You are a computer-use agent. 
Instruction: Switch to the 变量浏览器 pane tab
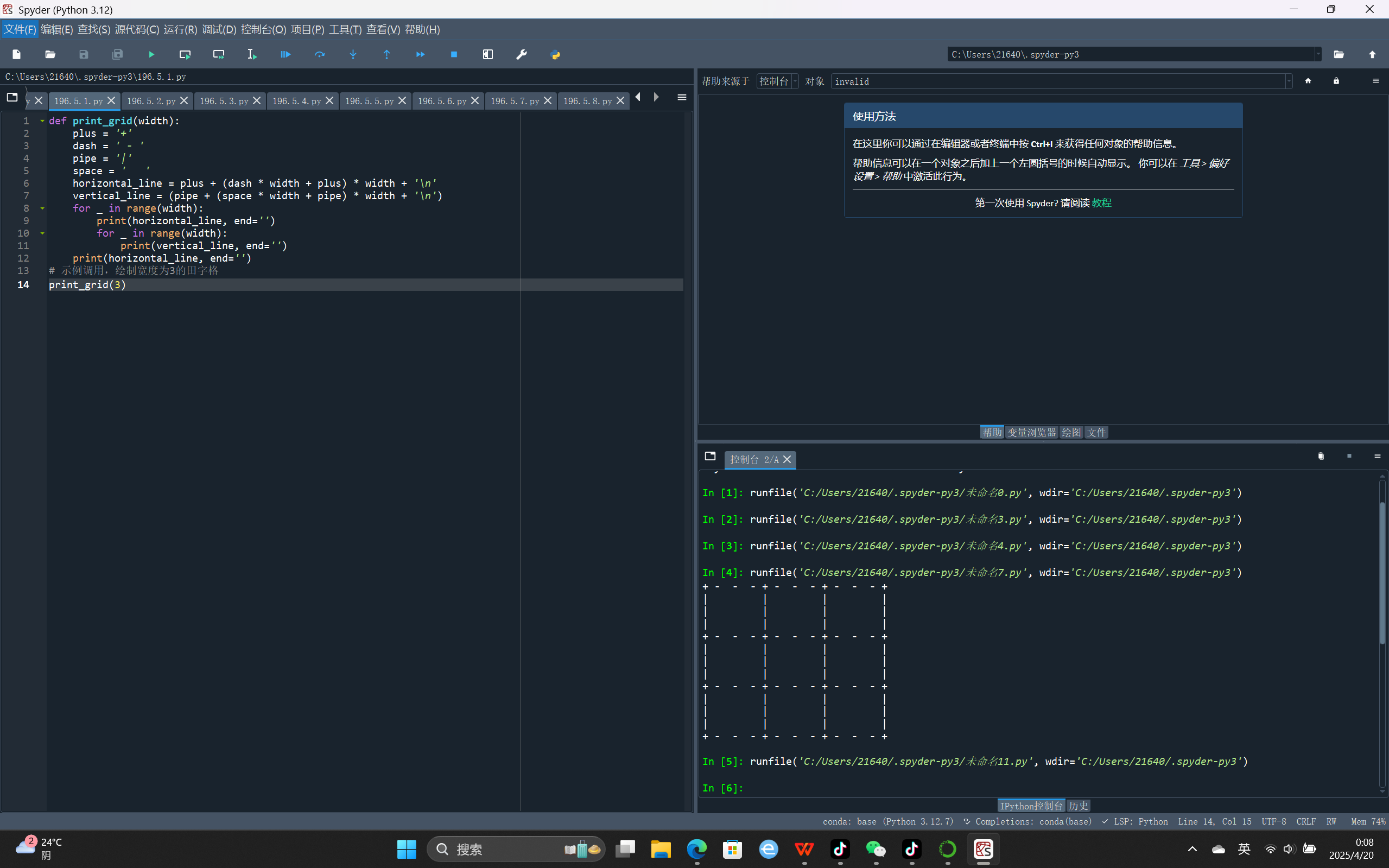1031,432
